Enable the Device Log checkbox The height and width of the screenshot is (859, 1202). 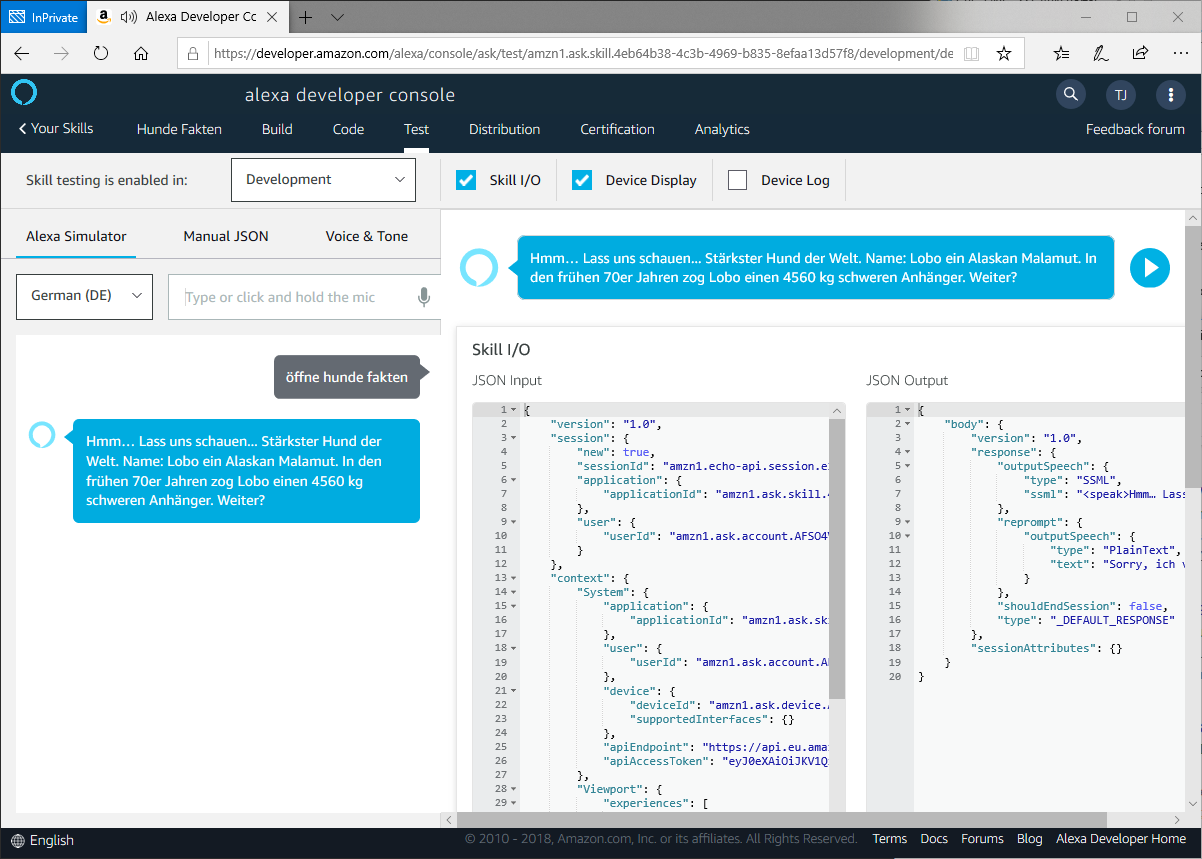738,180
